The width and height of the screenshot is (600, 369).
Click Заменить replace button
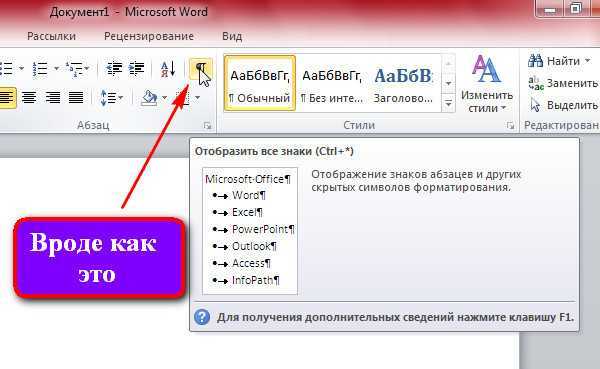click(562, 83)
